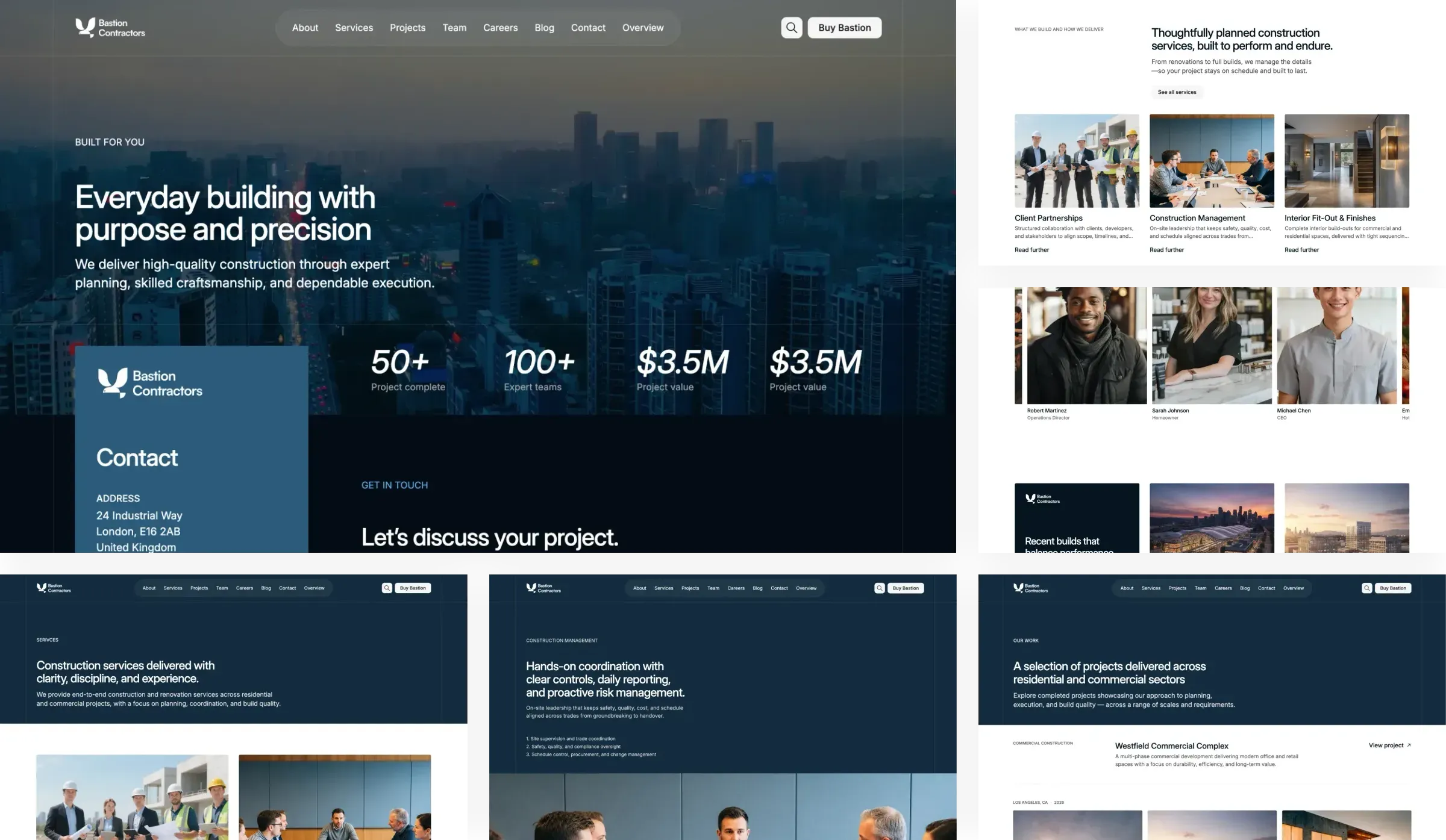Open Services in the main hero navigation
The height and width of the screenshot is (840, 1446).
354,28
